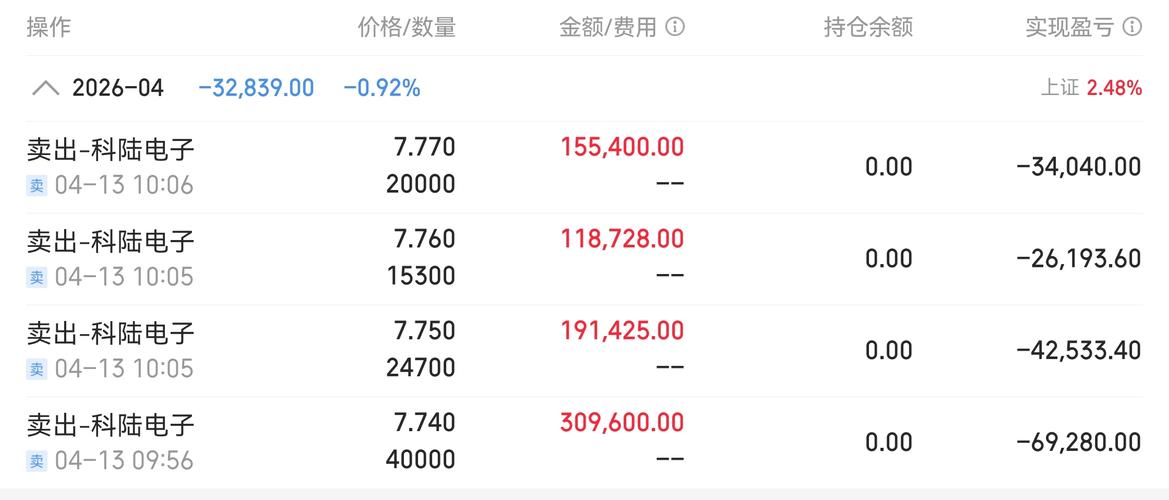This screenshot has height=500, width=1169.
Task: Click the 价格/数量 column header
Action: [406, 28]
